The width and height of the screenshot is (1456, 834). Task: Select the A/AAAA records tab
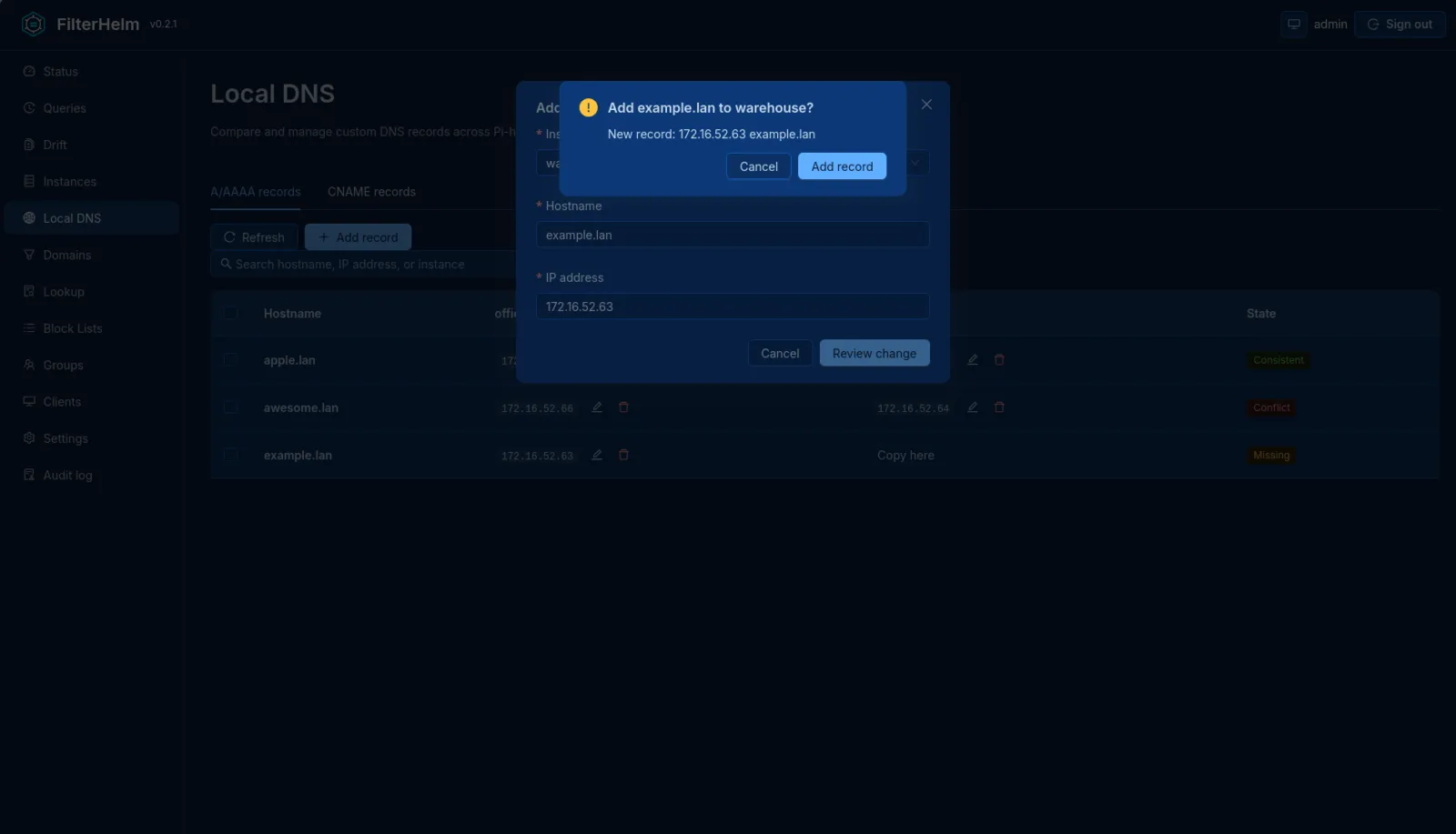coord(255,192)
